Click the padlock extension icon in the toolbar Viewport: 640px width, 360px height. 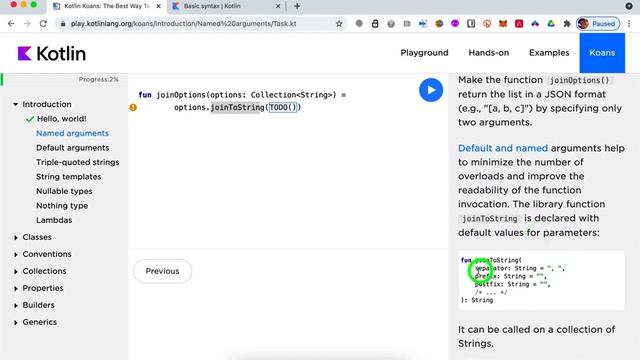coord(375,24)
